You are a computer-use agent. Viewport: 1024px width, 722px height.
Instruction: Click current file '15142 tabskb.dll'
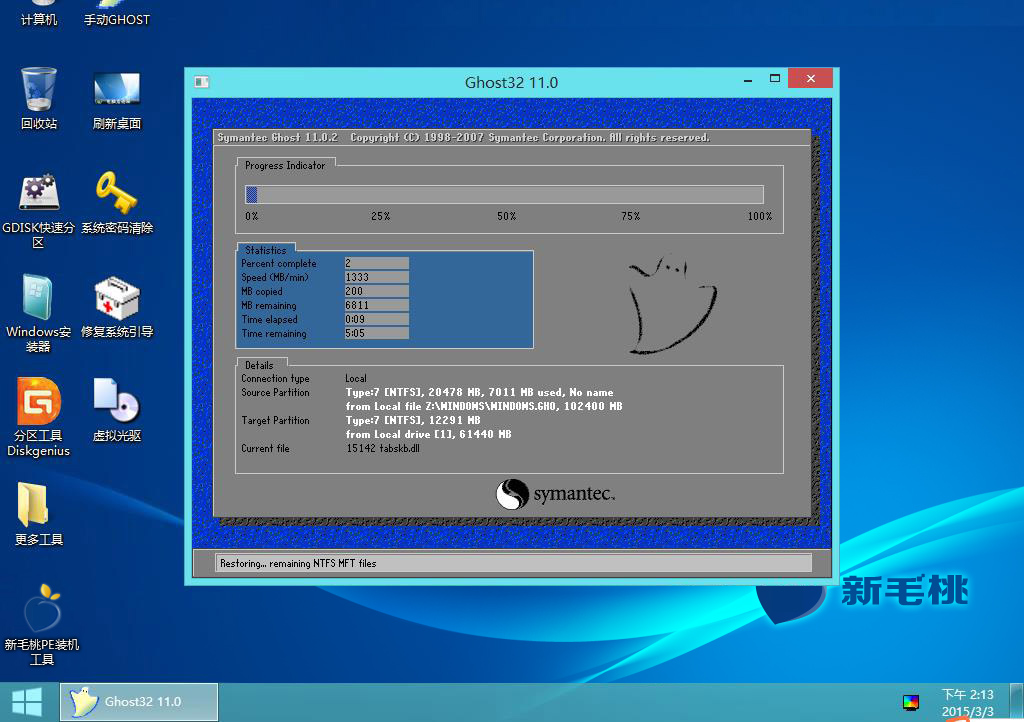[383, 448]
